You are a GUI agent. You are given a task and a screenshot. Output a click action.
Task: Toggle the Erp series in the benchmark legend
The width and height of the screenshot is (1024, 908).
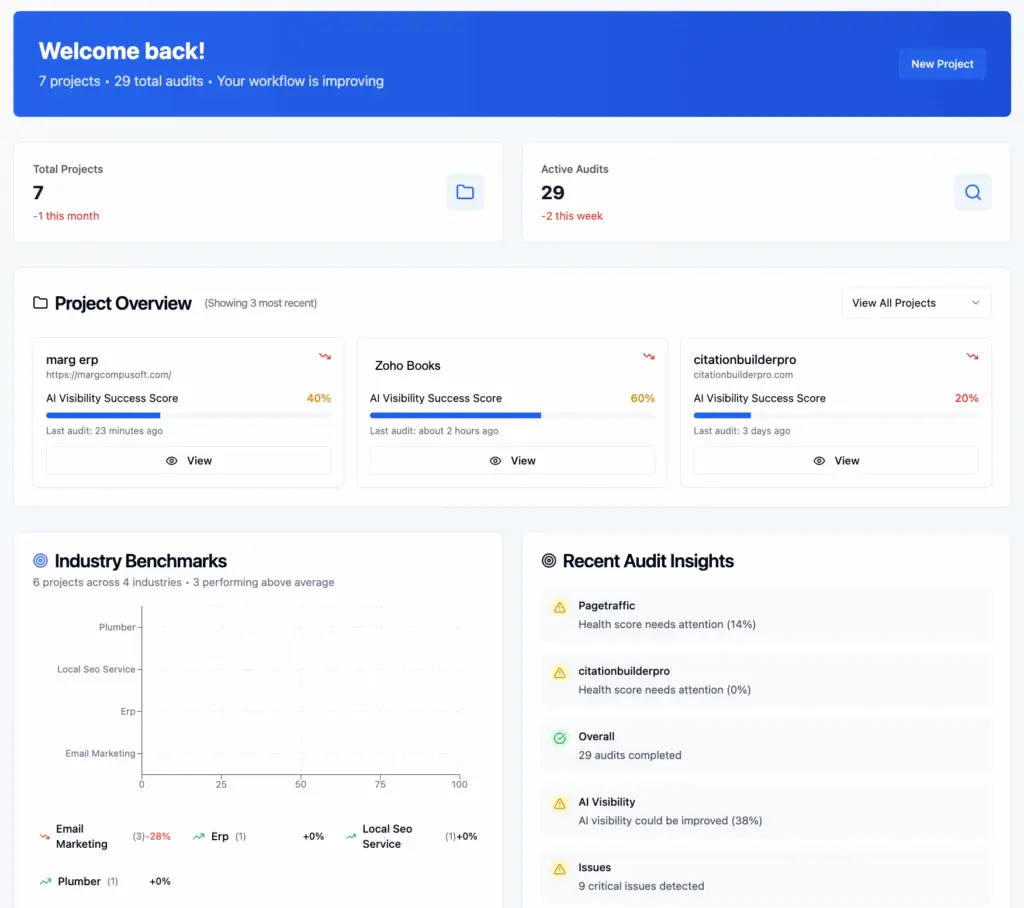pyautogui.click(x=222, y=836)
